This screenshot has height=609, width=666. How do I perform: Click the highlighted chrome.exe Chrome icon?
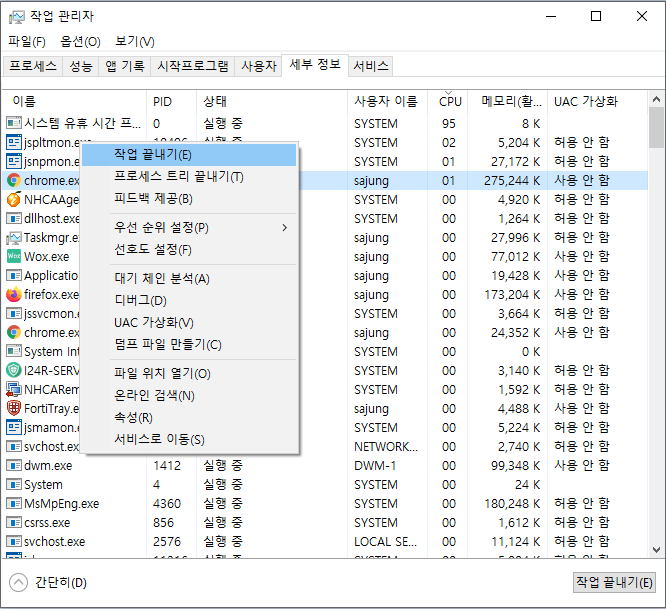(x=14, y=180)
